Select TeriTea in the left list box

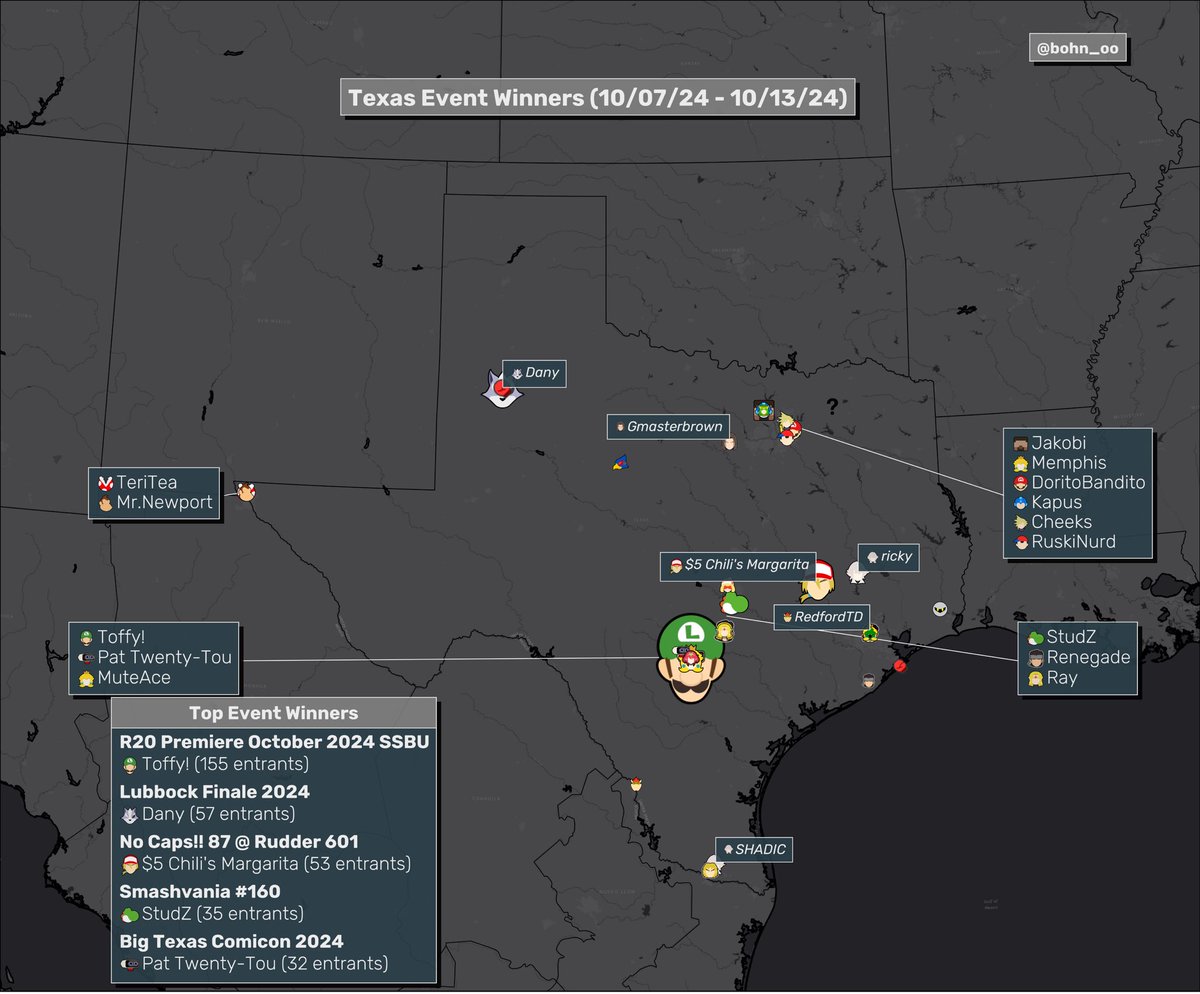click(x=146, y=483)
